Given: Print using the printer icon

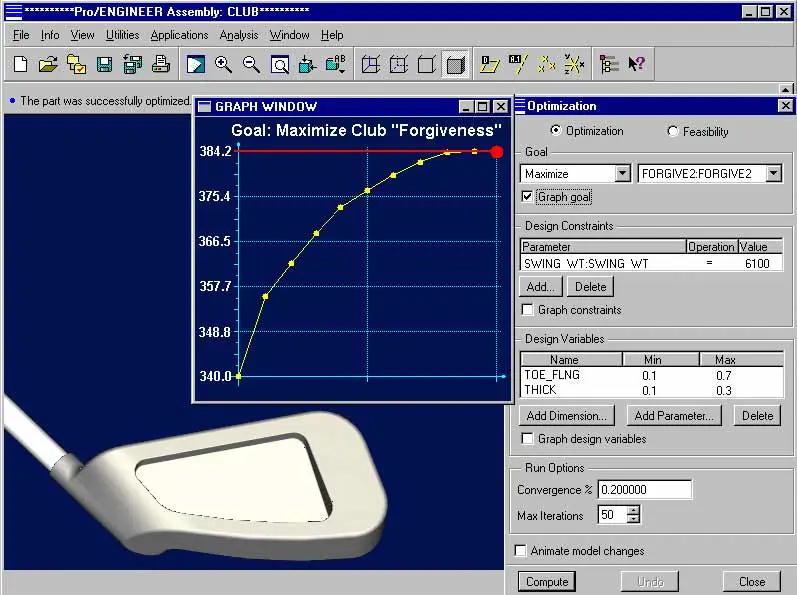Looking at the screenshot, I should pyautogui.click(x=161, y=65).
